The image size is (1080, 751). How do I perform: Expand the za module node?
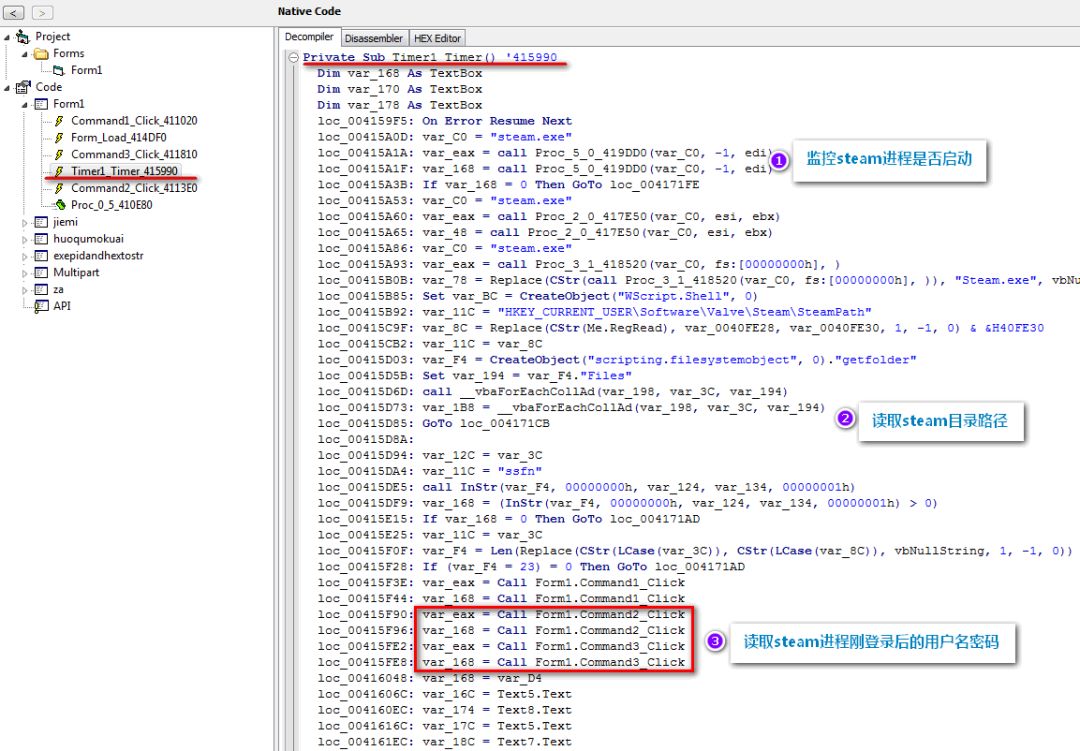click(25, 290)
